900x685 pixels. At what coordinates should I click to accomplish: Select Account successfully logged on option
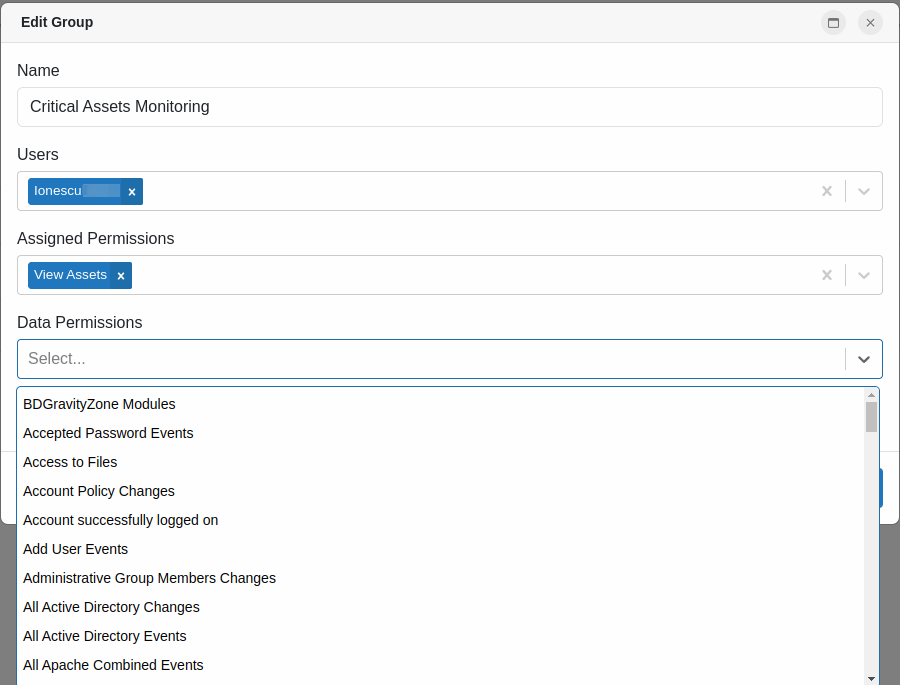click(120, 520)
